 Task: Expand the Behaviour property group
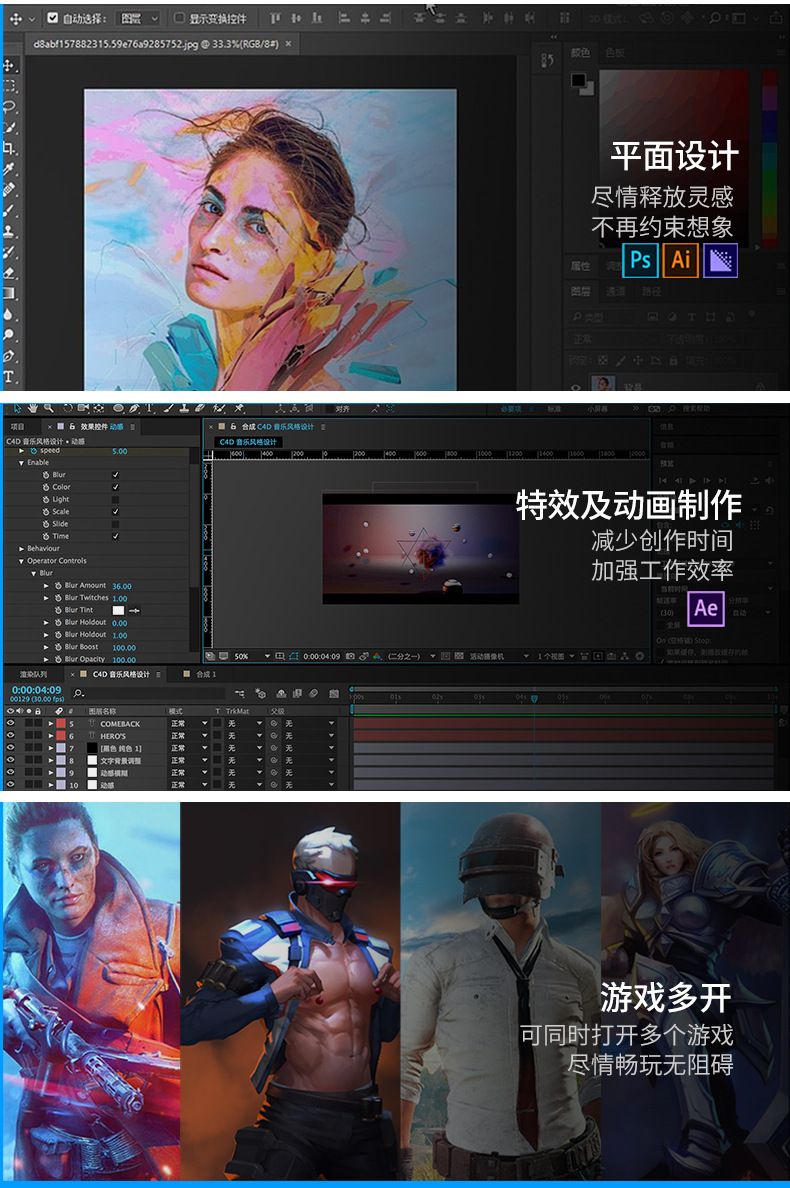click(21, 548)
